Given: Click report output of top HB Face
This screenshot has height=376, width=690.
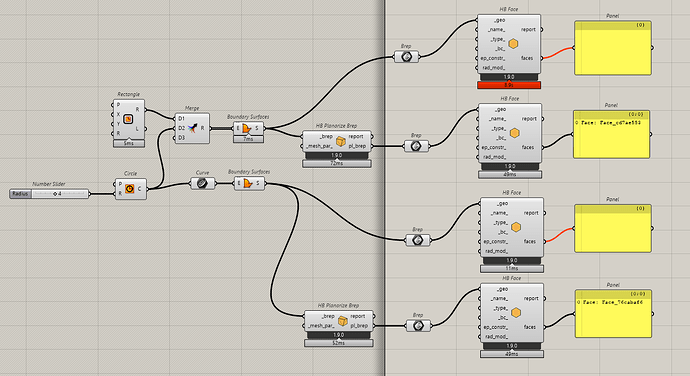Looking at the screenshot, I should coord(528,29).
